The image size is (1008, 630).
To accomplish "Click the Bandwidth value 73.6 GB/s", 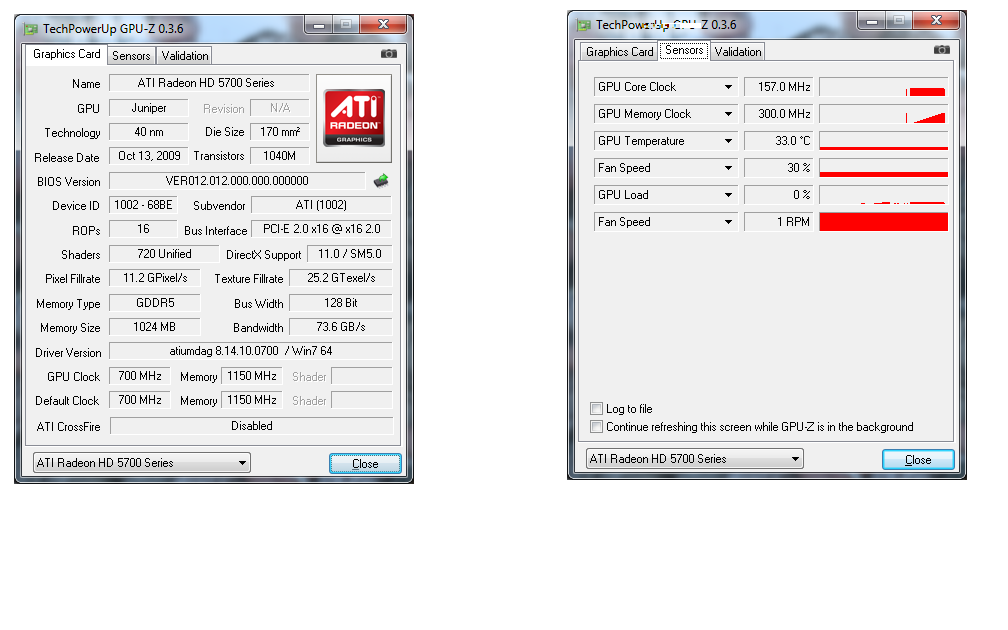I will [x=341, y=327].
